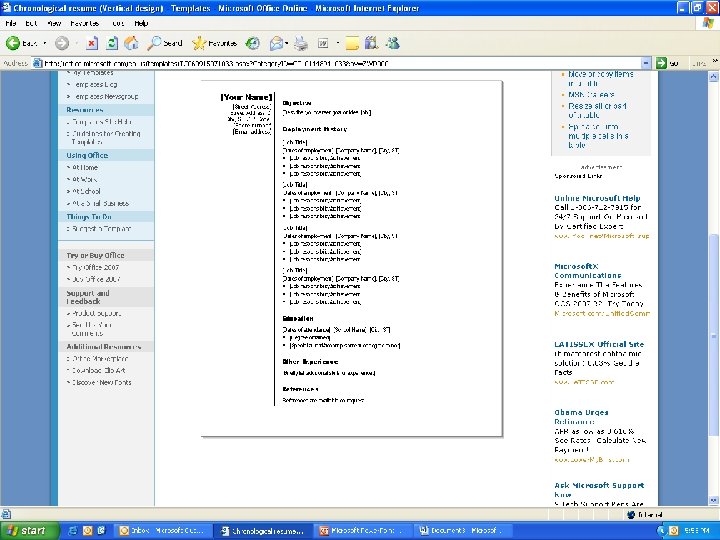Open the Product Support link
The image size is (720, 540).
96,314
